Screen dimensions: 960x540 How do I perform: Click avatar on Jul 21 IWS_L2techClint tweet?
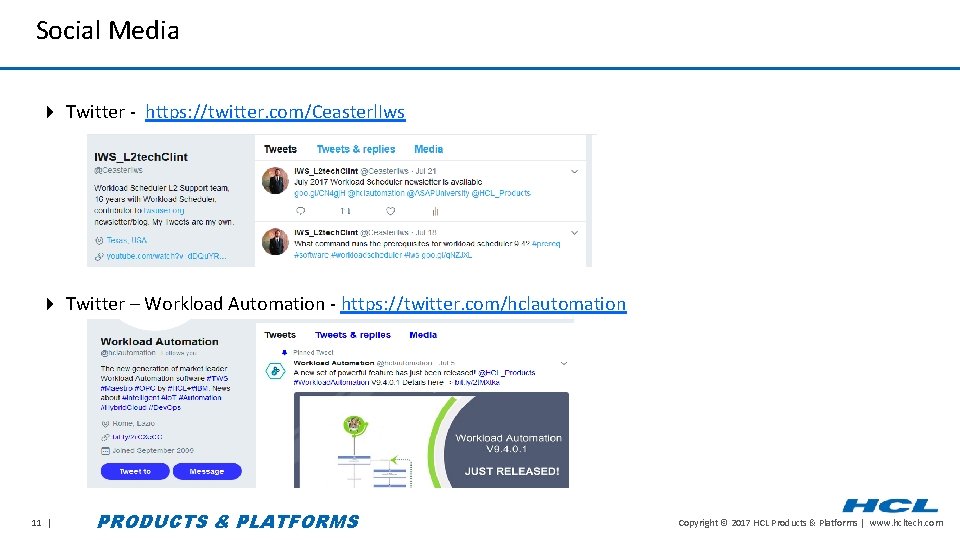point(275,181)
